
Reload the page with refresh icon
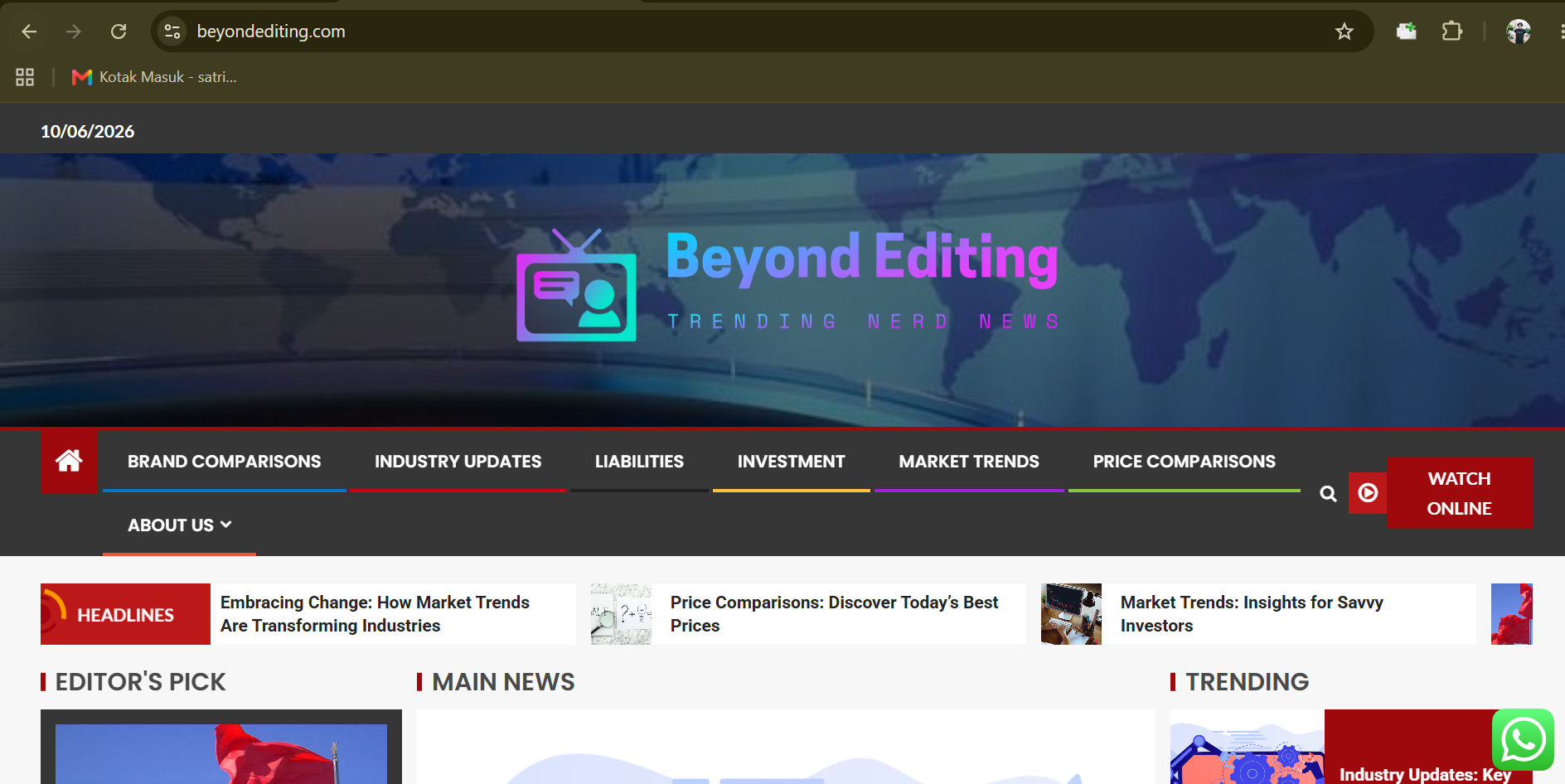(119, 31)
